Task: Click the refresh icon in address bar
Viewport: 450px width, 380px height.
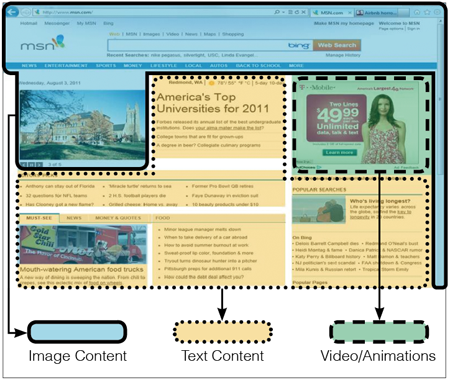Action: tap(297, 12)
